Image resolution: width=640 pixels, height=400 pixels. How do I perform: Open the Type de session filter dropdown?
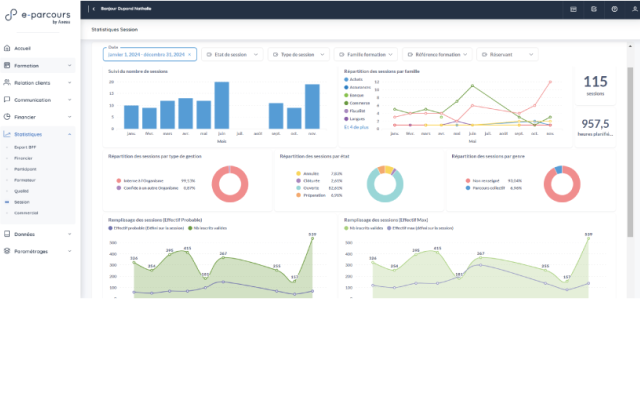298,54
